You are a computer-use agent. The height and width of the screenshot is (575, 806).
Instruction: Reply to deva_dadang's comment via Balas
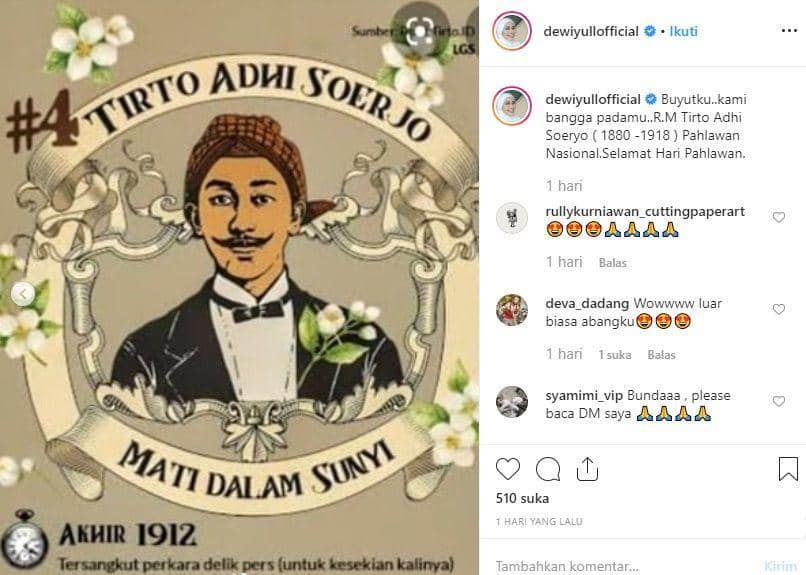(x=661, y=355)
